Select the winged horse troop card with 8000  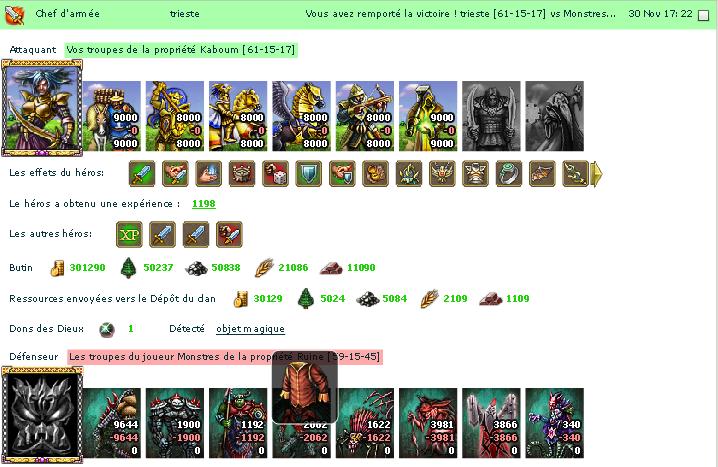301,116
